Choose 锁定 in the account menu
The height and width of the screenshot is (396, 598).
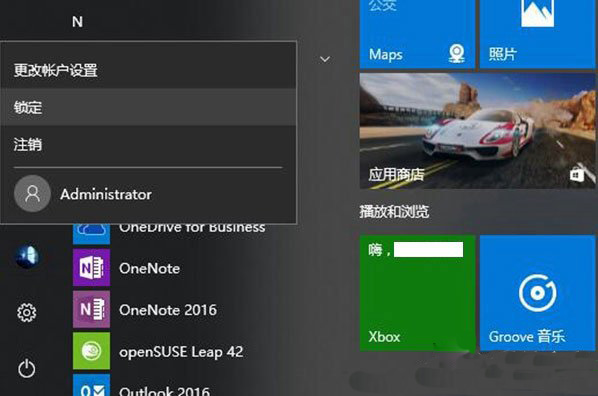pos(148,107)
